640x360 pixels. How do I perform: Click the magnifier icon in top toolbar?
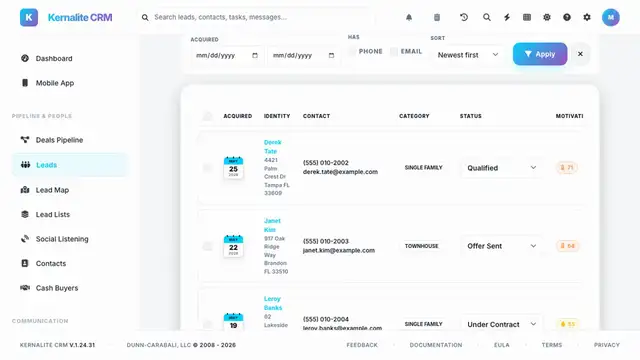(487, 18)
